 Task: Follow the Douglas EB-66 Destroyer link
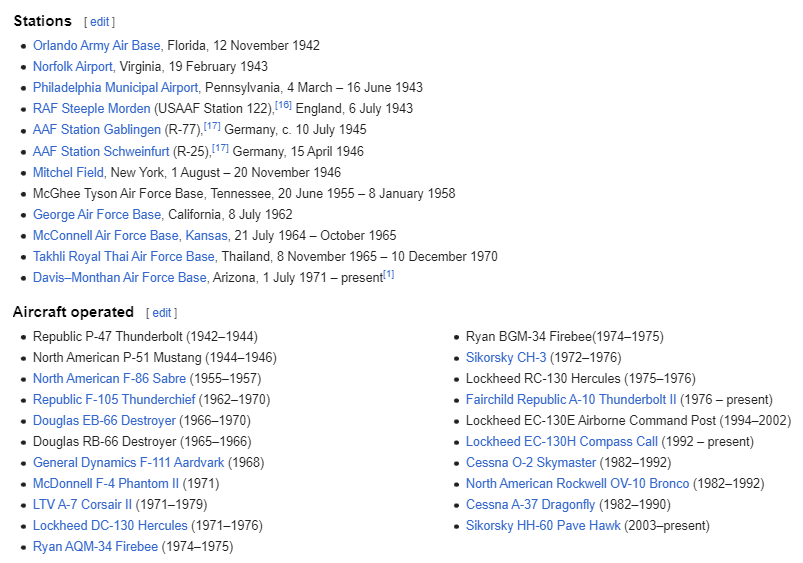(x=104, y=421)
